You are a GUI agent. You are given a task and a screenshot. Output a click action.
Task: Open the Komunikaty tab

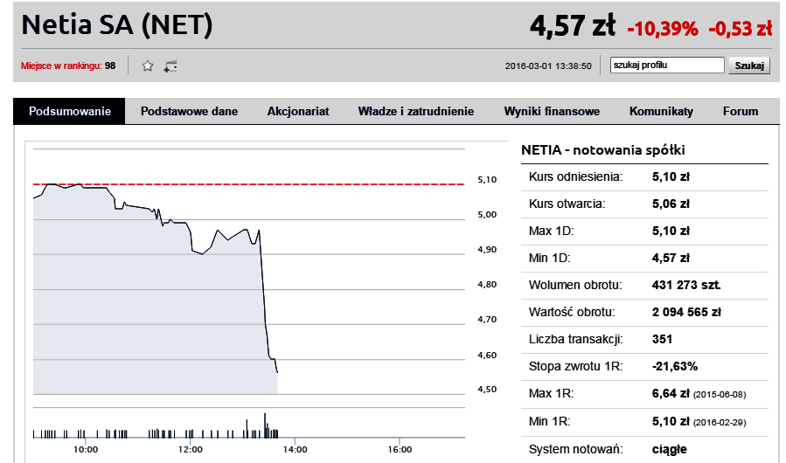tap(661, 111)
